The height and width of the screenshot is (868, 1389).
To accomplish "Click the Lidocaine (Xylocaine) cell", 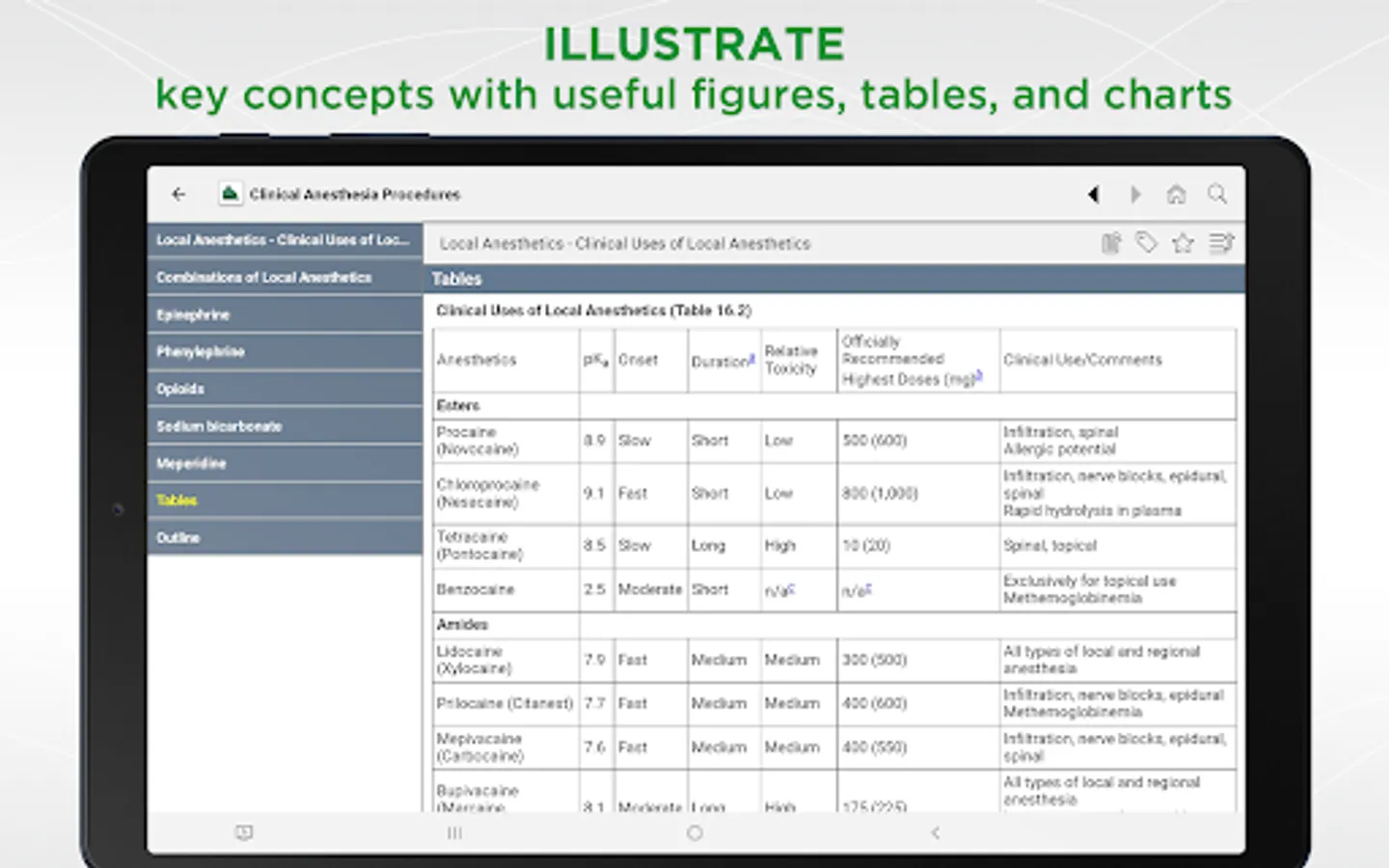I will (505, 660).
